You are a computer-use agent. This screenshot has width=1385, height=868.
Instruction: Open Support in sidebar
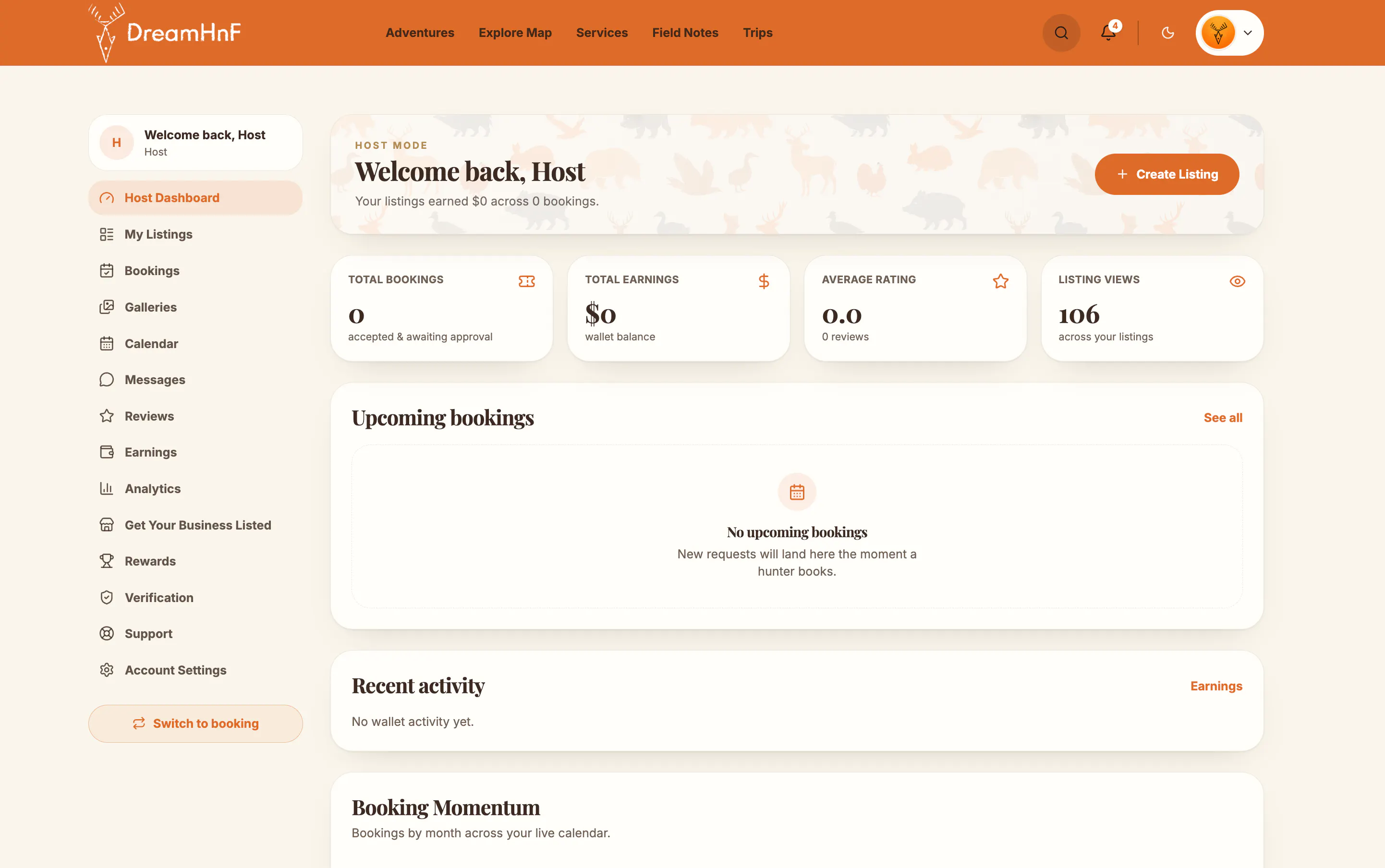195,634
